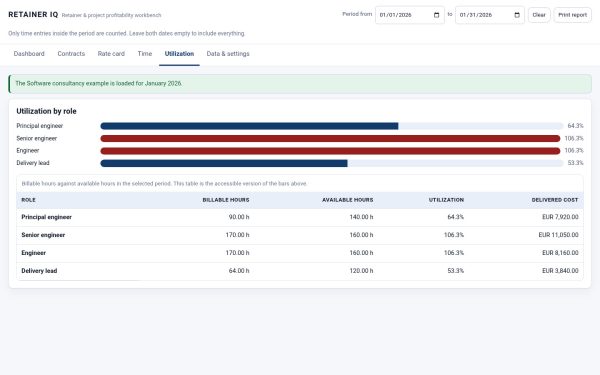Click the UTILIZATION column header
This screenshot has height=375, width=600.
click(446, 200)
